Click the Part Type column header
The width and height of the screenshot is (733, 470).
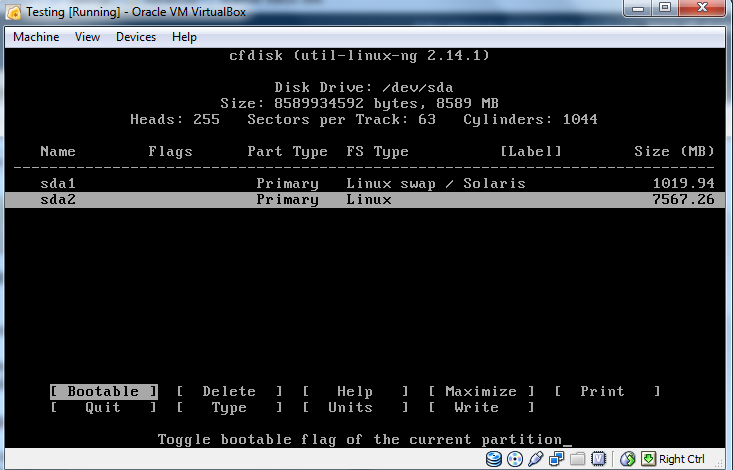tap(287, 152)
